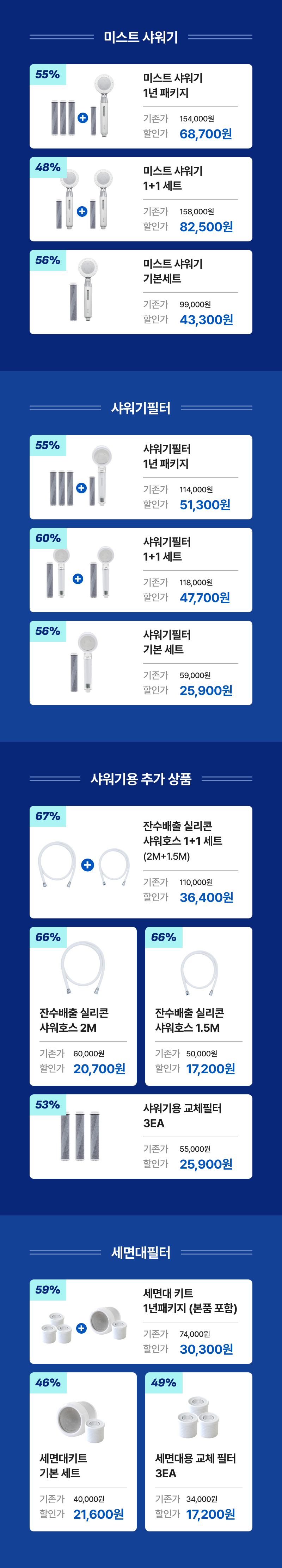
Task: Click the plus icon in 미스트 샤워기 1년 패키지
Action: (83, 118)
